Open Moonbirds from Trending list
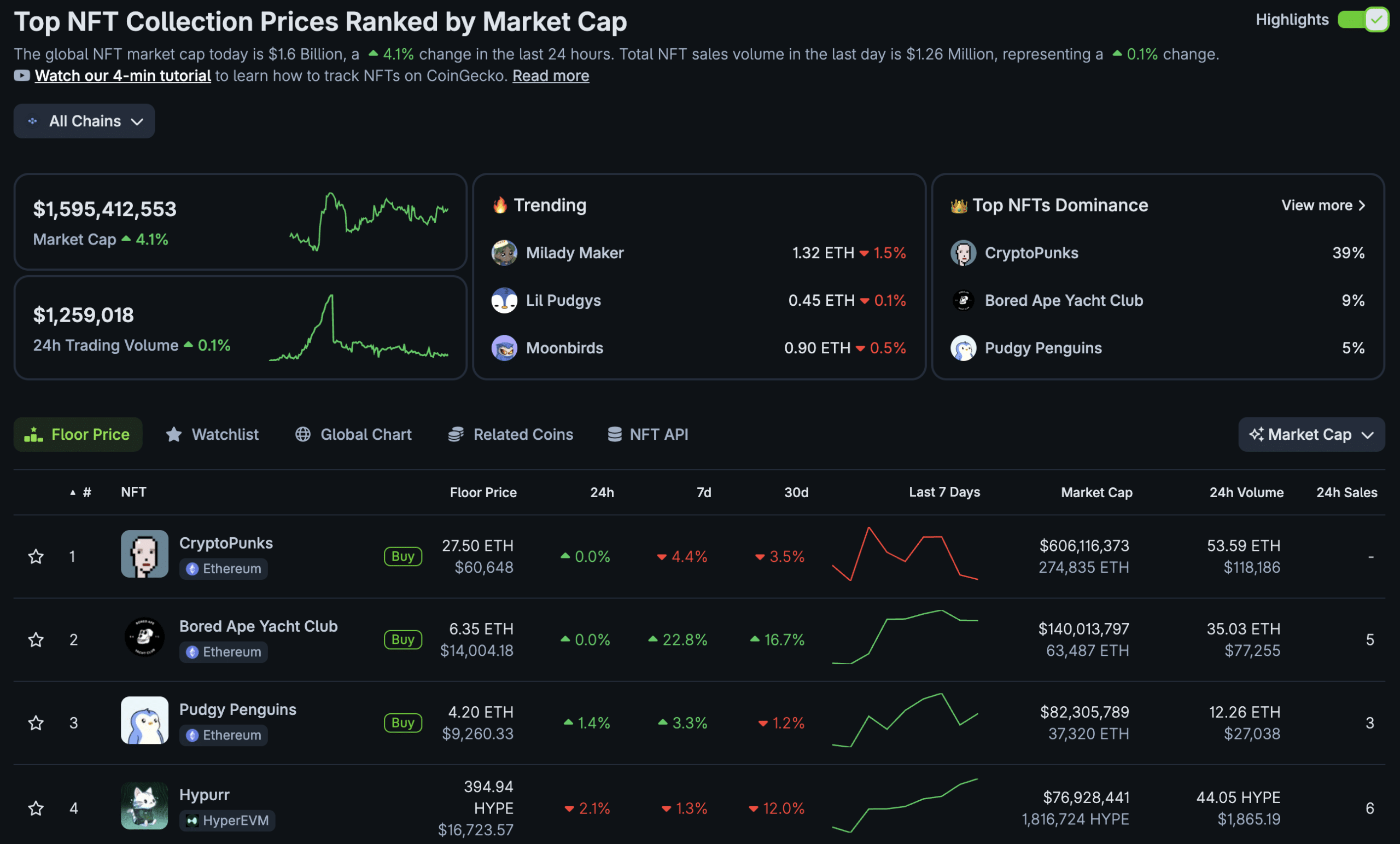The image size is (1400, 844). coord(564,348)
